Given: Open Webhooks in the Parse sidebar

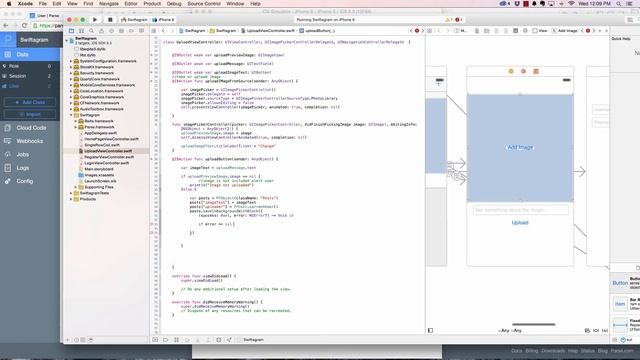Looking at the screenshot, I should coord(30,141).
